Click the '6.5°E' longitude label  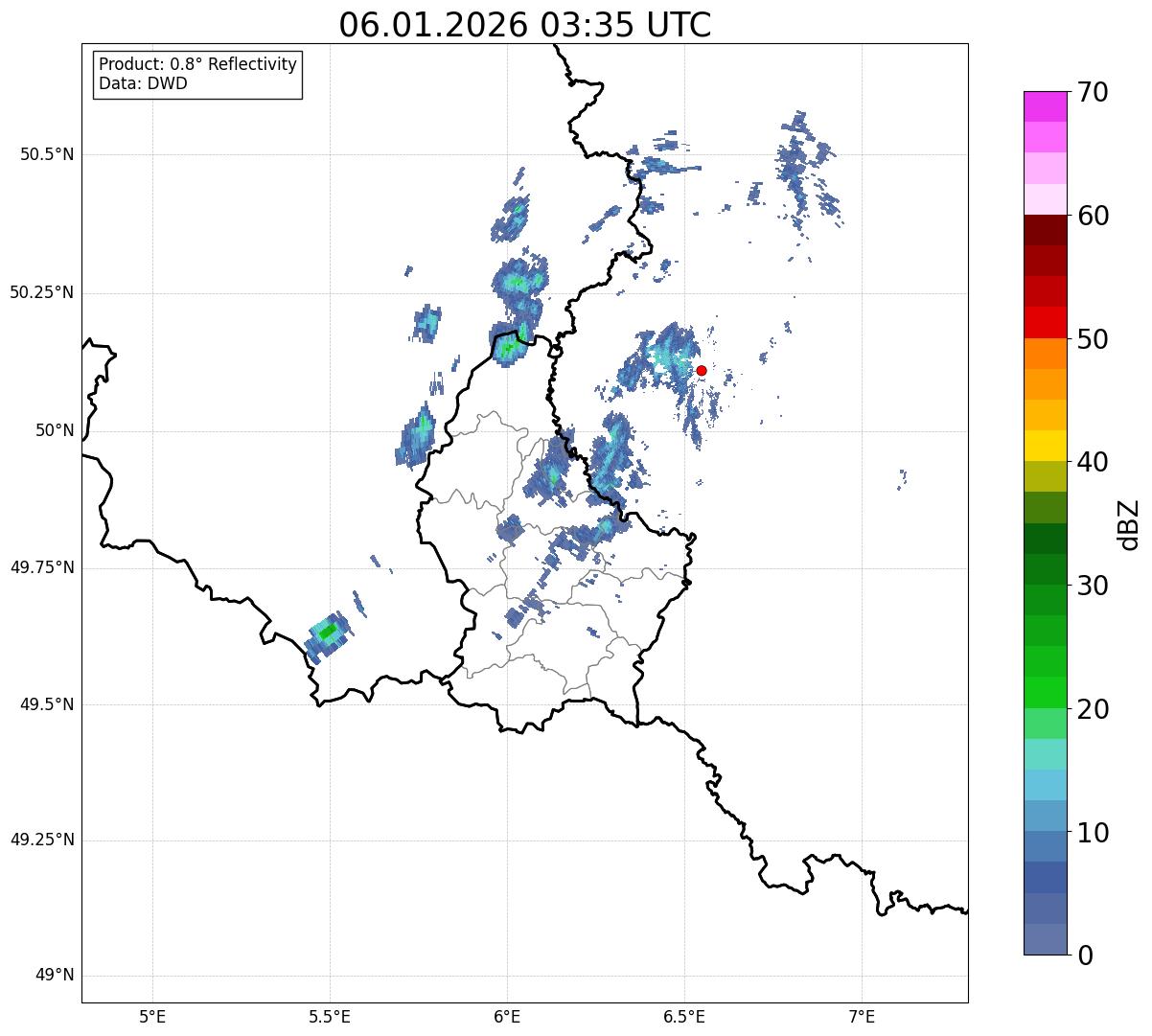tap(684, 1016)
